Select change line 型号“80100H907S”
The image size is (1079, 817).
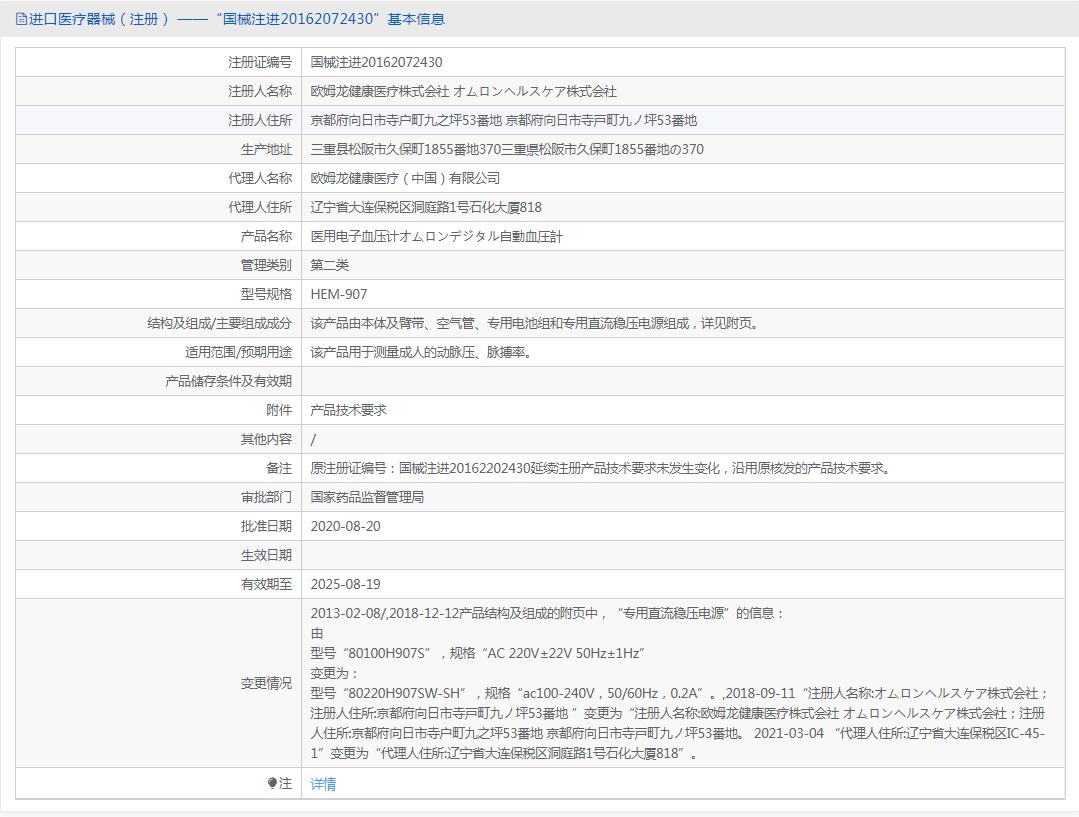click(x=372, y=652)
